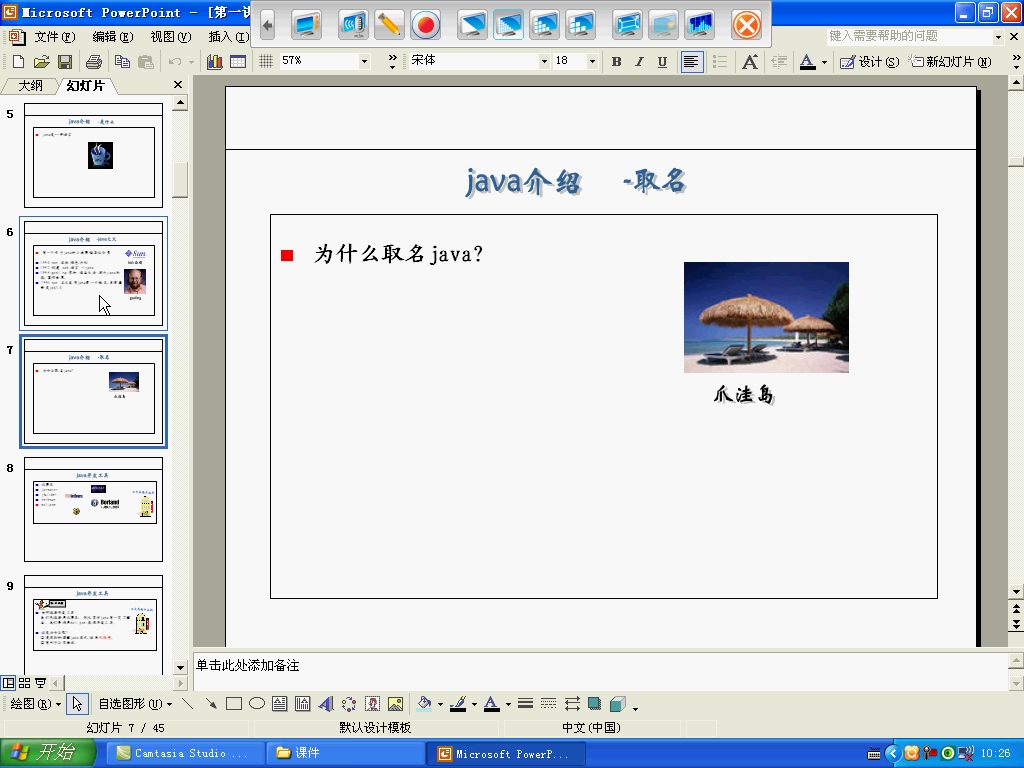The image size is (1024, 768).
Task: Apply shadow style to object
Action: (594, 703)
